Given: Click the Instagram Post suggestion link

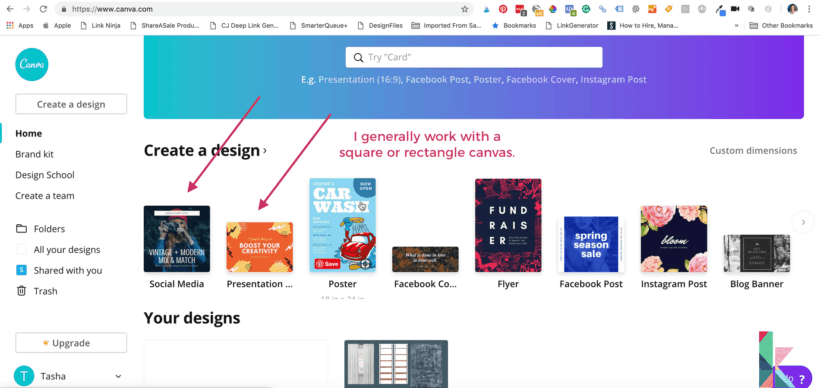Looking at the screenshot, I should pyautogui.click(x=613, y=79).
